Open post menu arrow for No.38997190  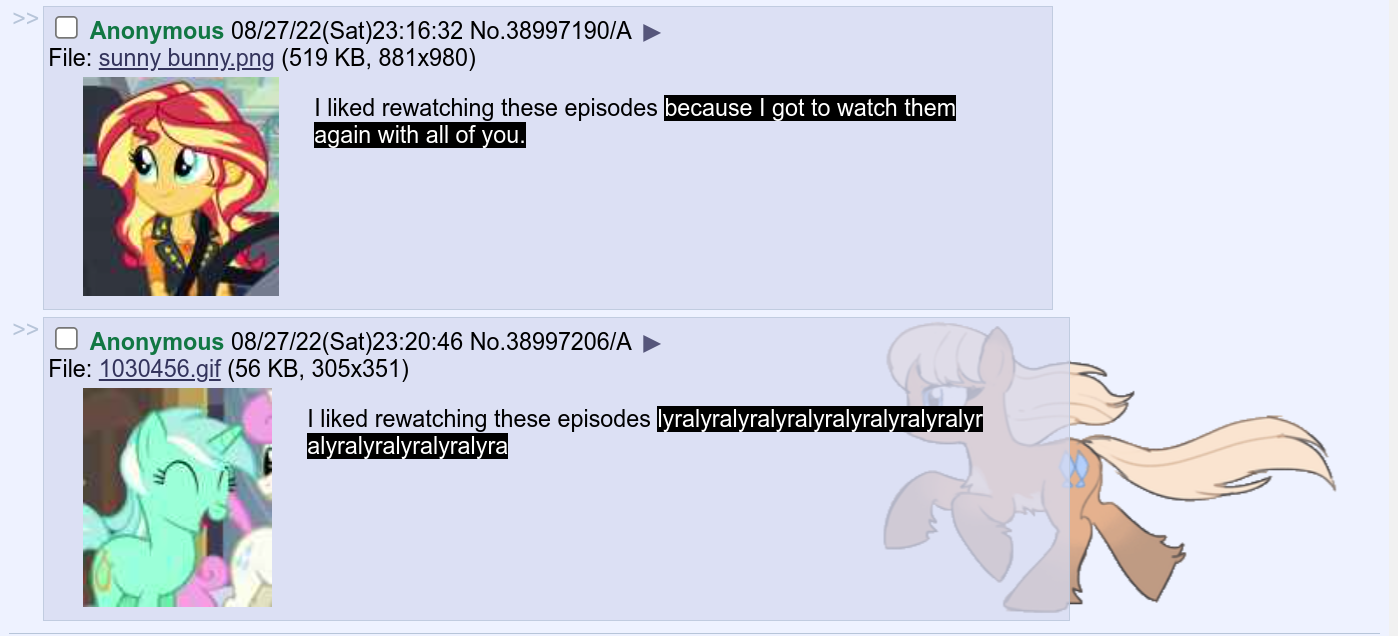coord(652,33)
